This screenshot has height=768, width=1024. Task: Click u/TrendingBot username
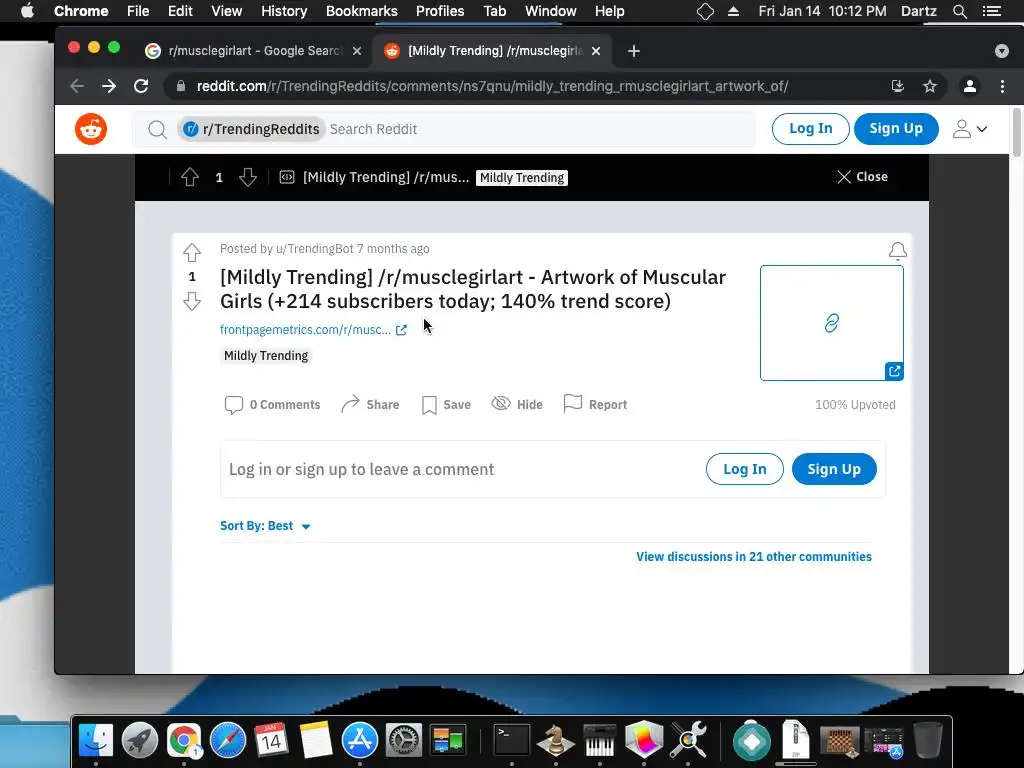(x=315, y=249)
